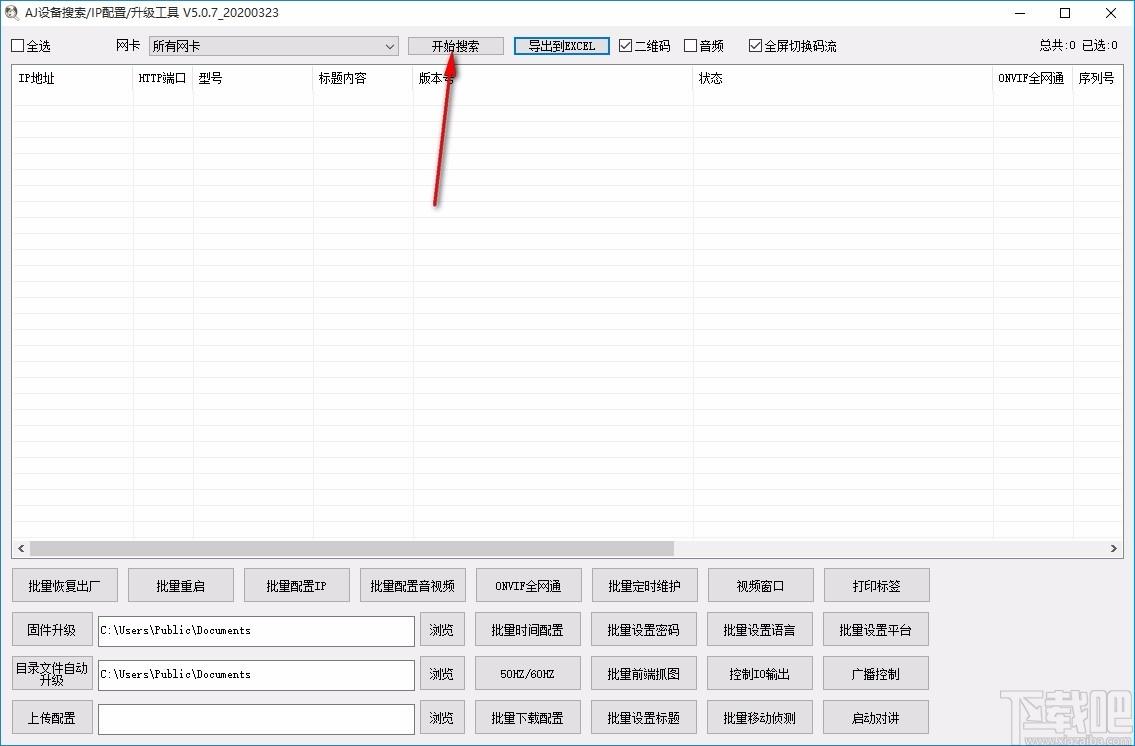Click the 开始搜索 button

(455, 46)
